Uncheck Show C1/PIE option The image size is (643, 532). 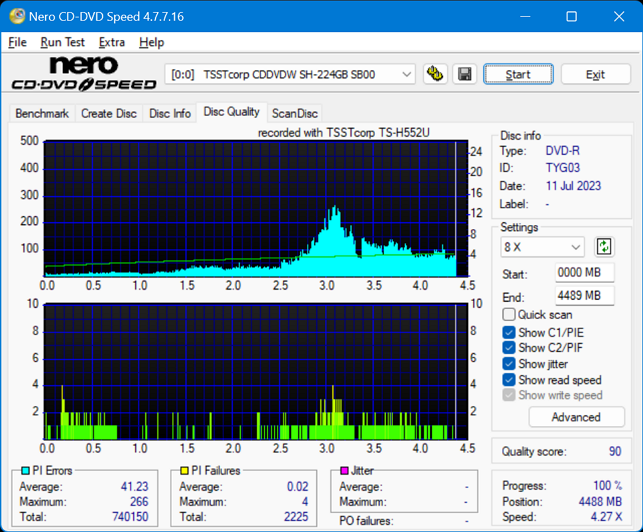click(508, 332)
